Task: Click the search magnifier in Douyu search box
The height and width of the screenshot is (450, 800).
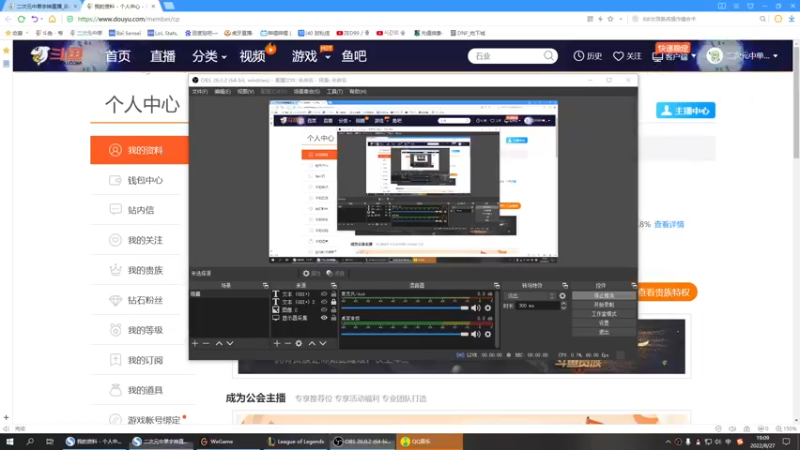Action: pyautogui.click(x=548, y=56)
